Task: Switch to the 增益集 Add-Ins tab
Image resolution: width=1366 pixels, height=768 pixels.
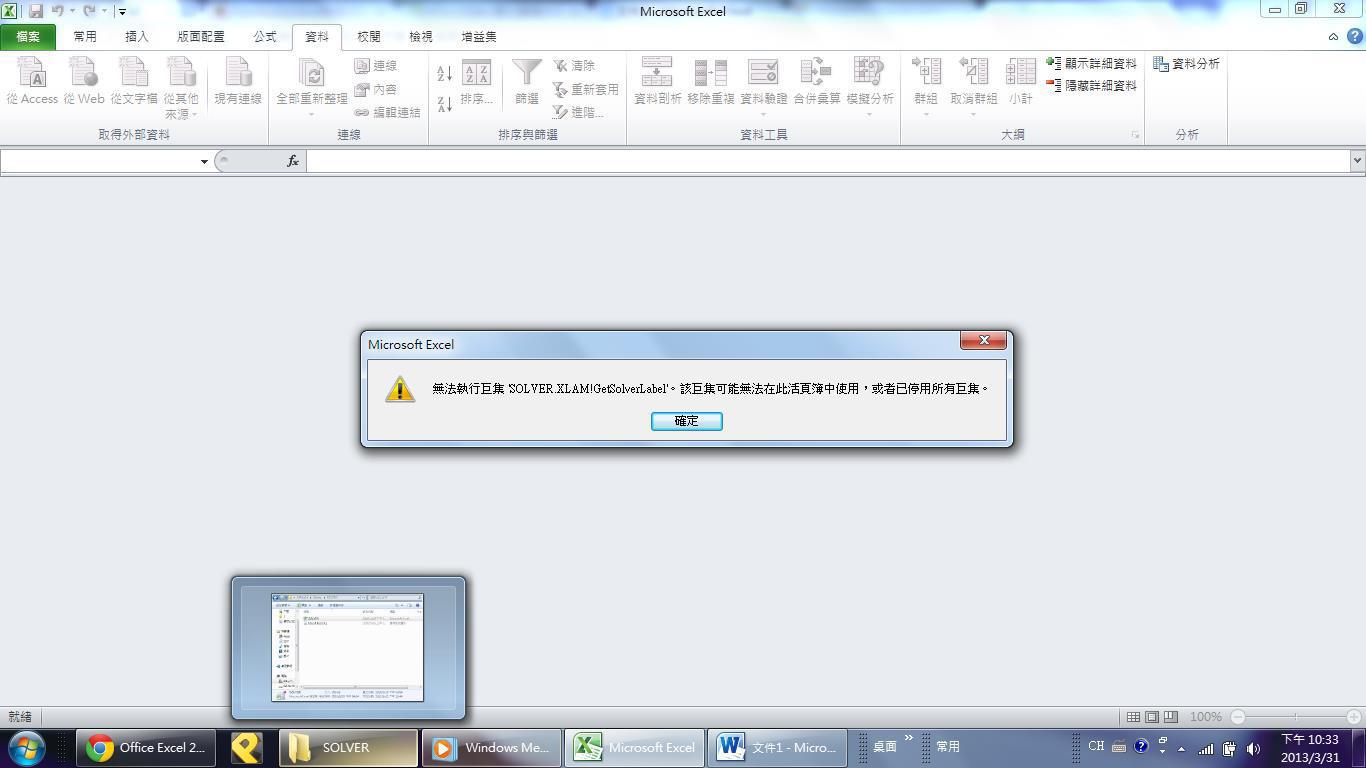Action: pos(479,37)
